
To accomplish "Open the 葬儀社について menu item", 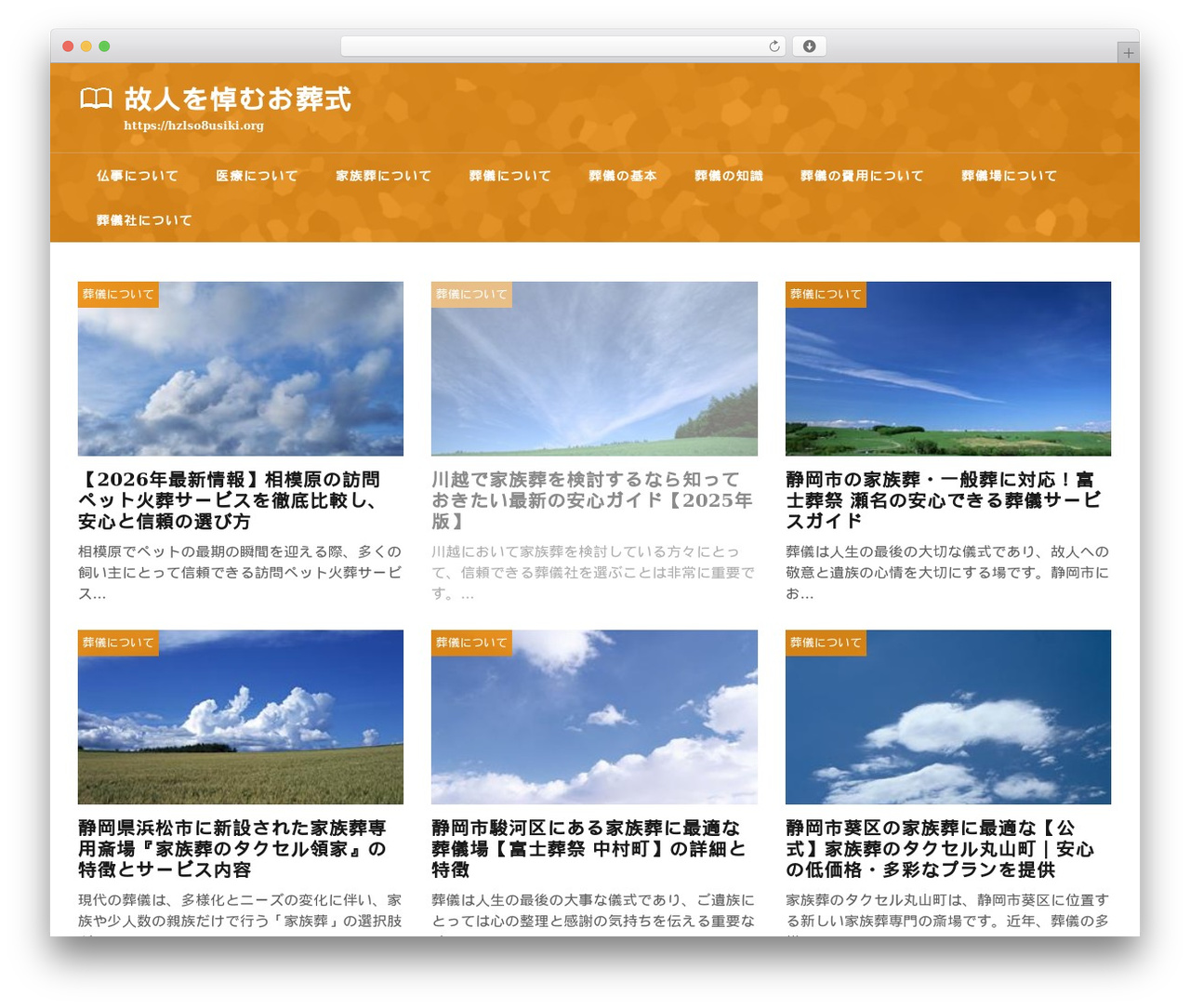I will (144, 220).
